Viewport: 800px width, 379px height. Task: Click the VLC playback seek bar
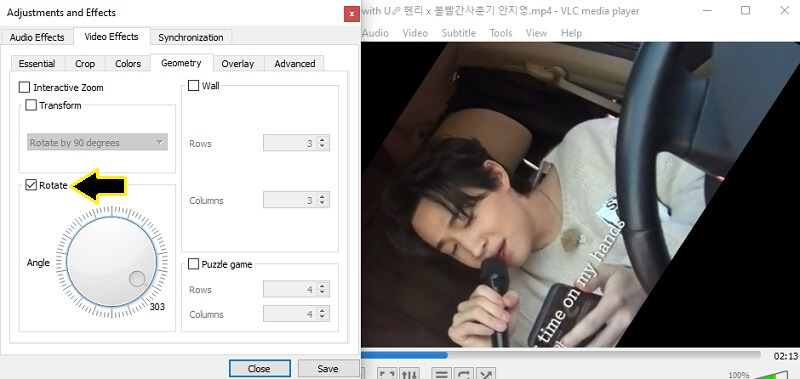tap(561, 355)
